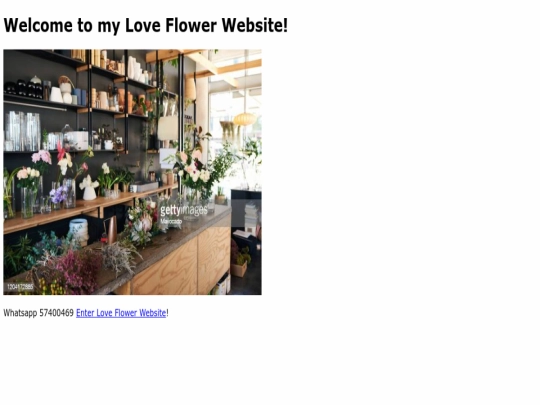Image resolution: width=540 pixels, height=405 pixels.
Task: Click the hanging yellow pendant lamp in photo
Action: [x=245, y=119]
